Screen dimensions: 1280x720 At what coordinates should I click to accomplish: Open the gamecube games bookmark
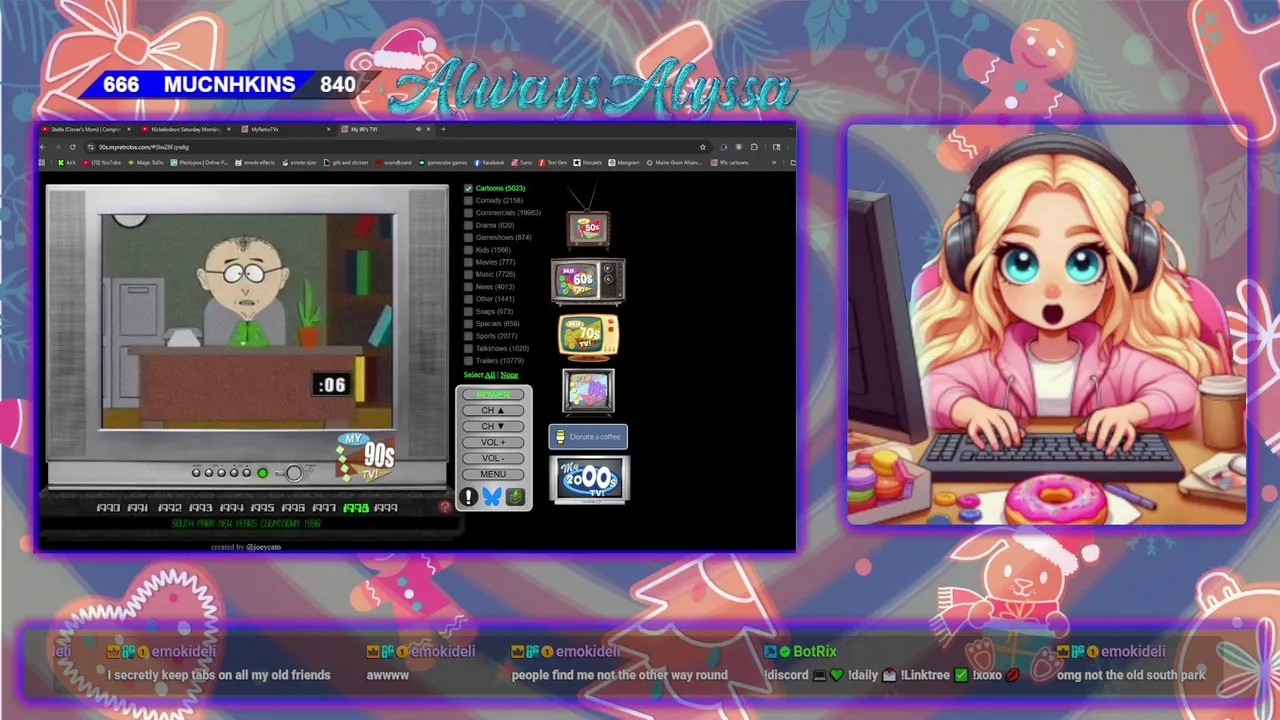[x=443, y=162]
